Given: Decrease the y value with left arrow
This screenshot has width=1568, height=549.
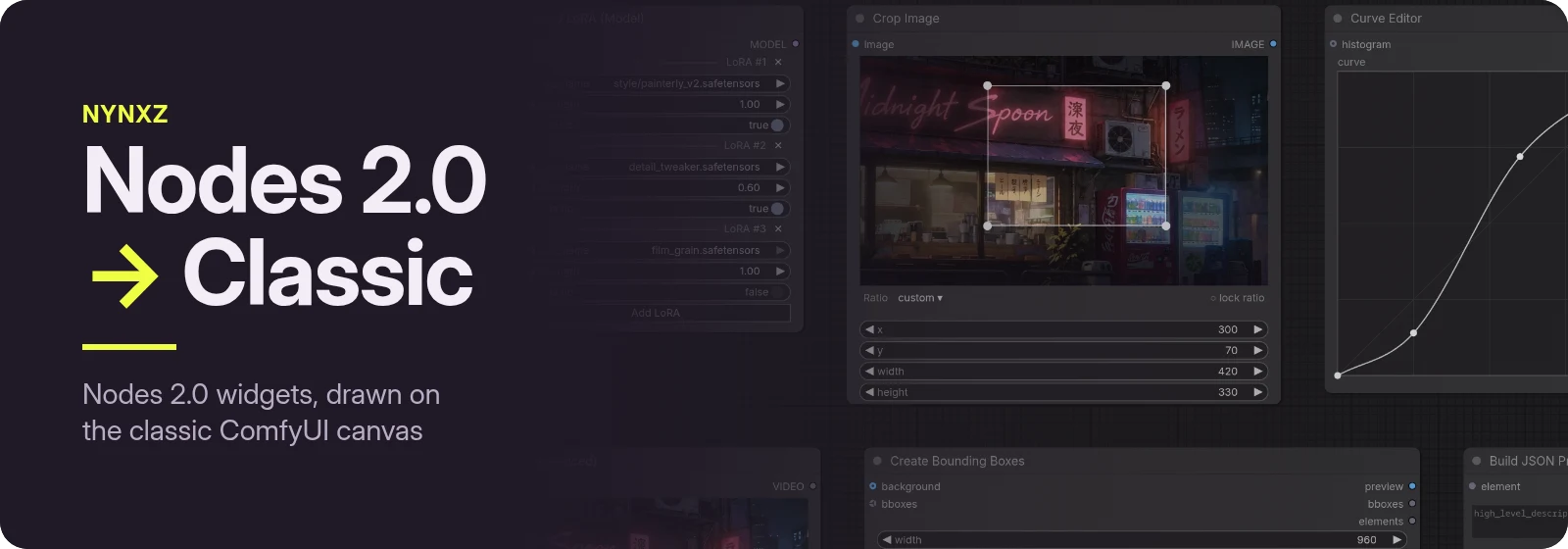Looking at the screenshot, I should [869, 350].
